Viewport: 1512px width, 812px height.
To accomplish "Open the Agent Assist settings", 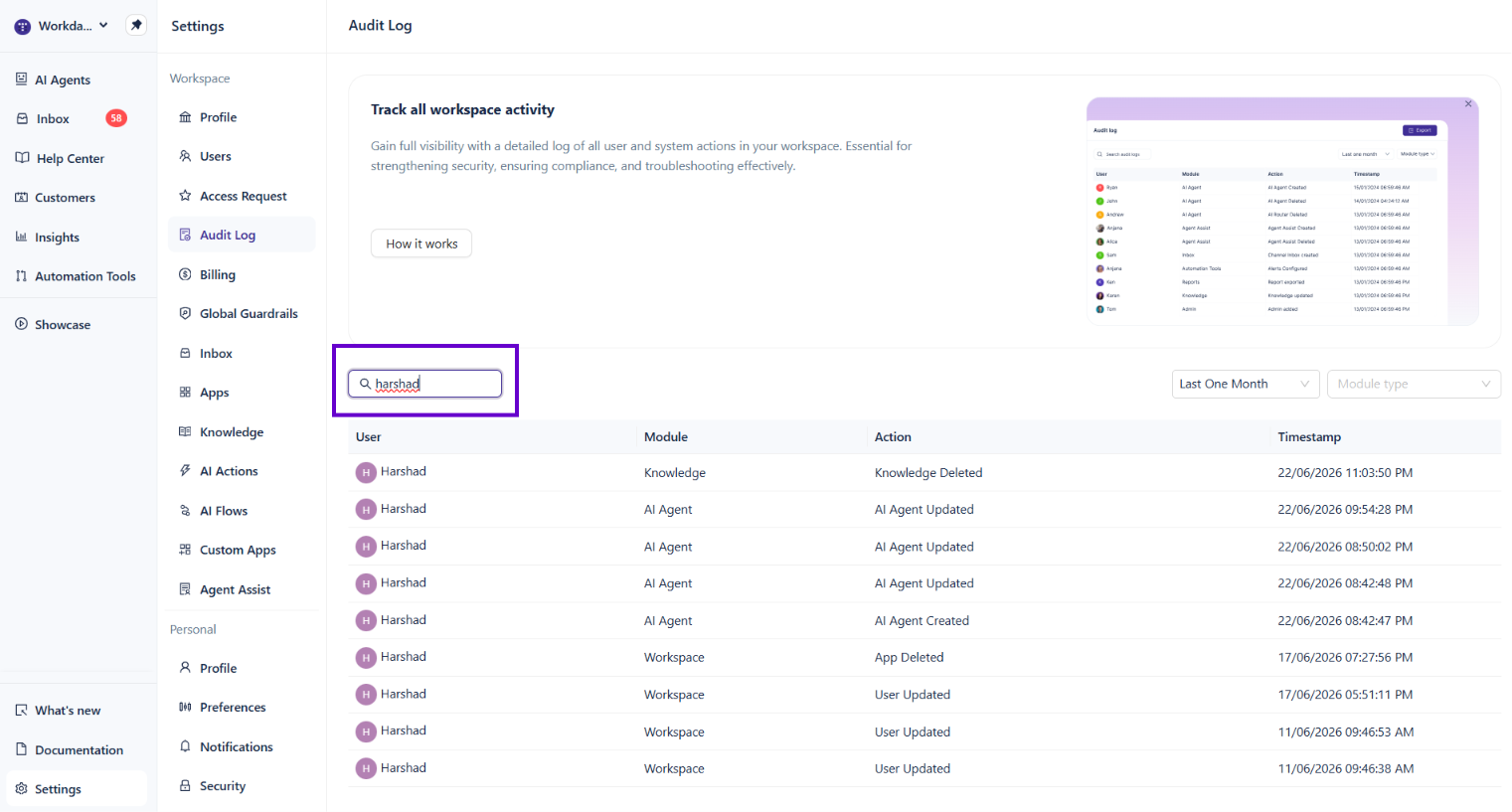I will coord(235,589).
